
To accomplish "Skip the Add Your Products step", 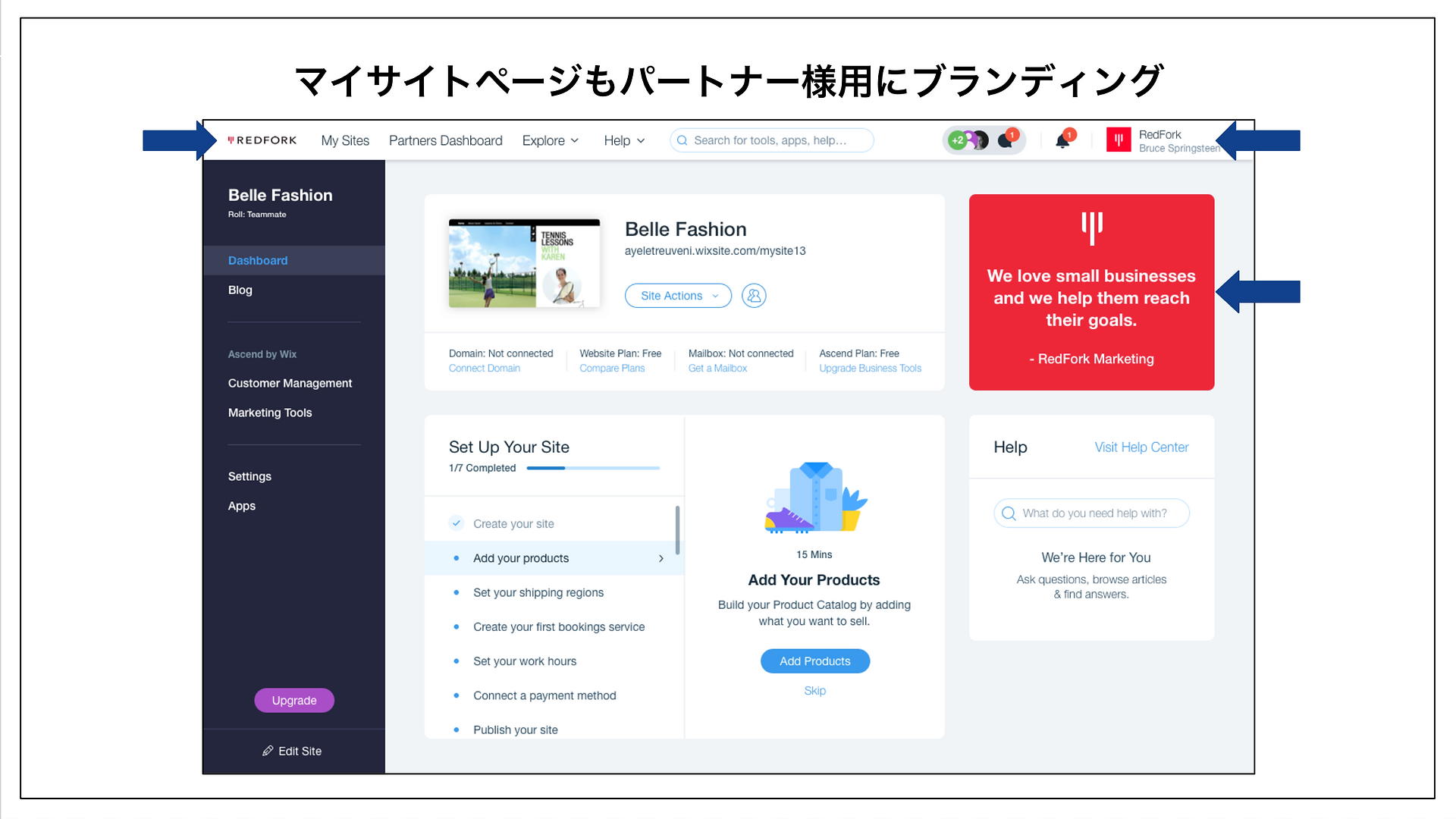I will [815, 691].
